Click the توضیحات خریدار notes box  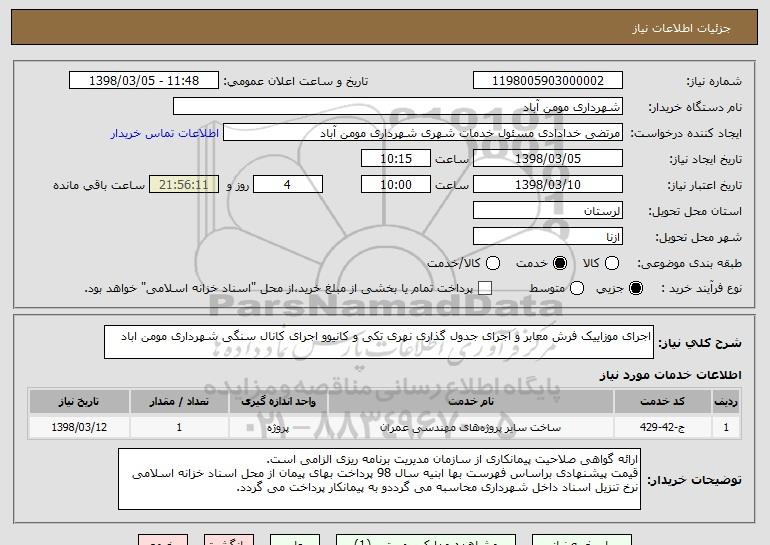click(x=379, y=479)
